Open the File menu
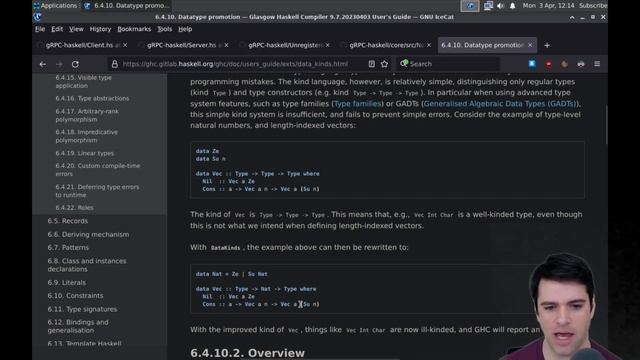 click(x=40, y=29)
